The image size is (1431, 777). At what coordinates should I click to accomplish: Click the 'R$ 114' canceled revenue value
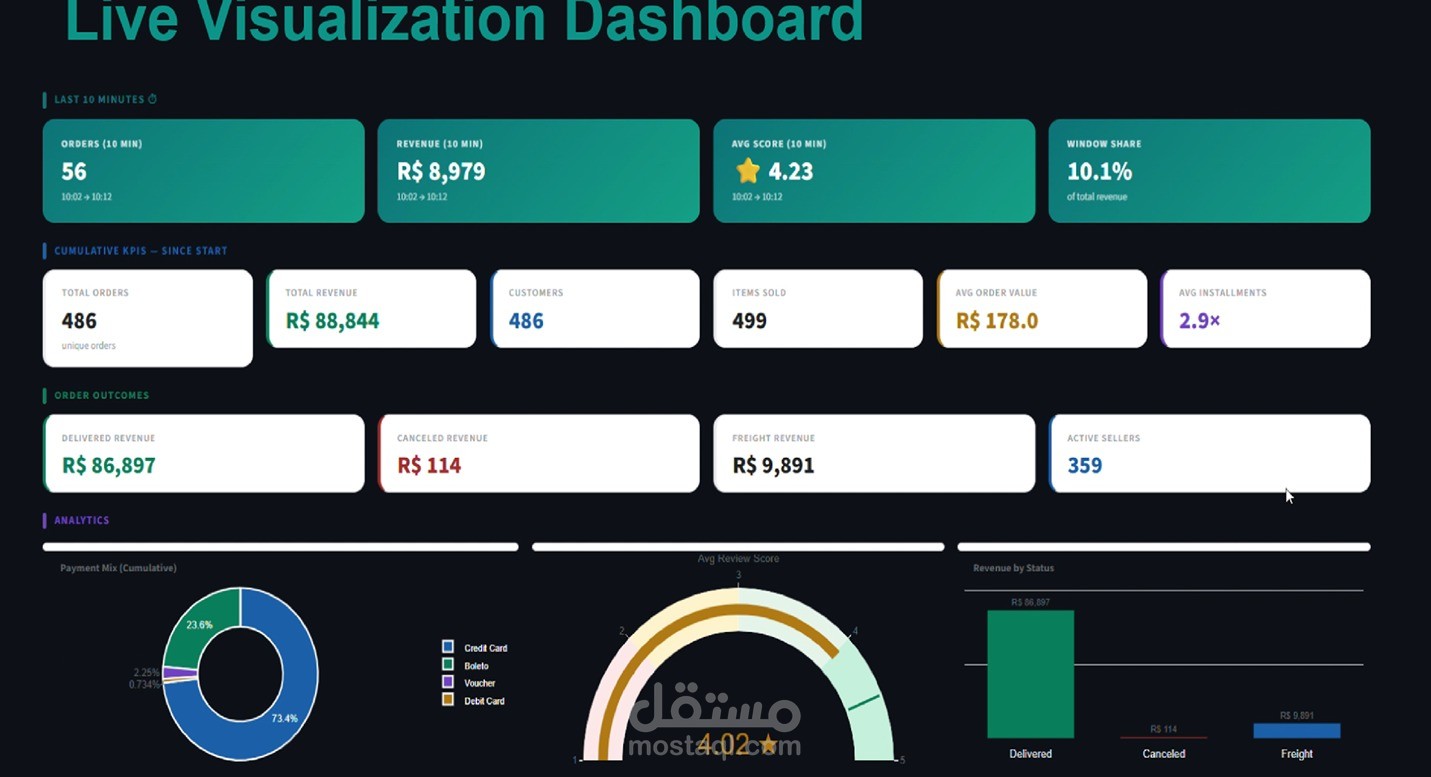click(x=429, y=465)
